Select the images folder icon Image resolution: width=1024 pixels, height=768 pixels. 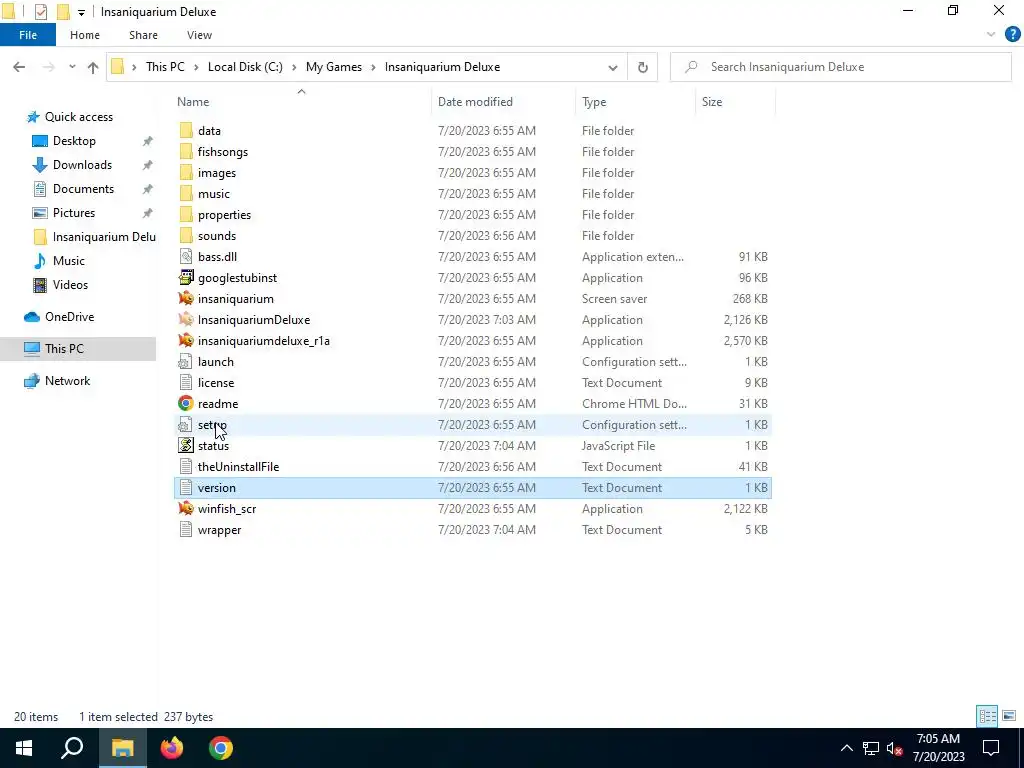point(186,172)
